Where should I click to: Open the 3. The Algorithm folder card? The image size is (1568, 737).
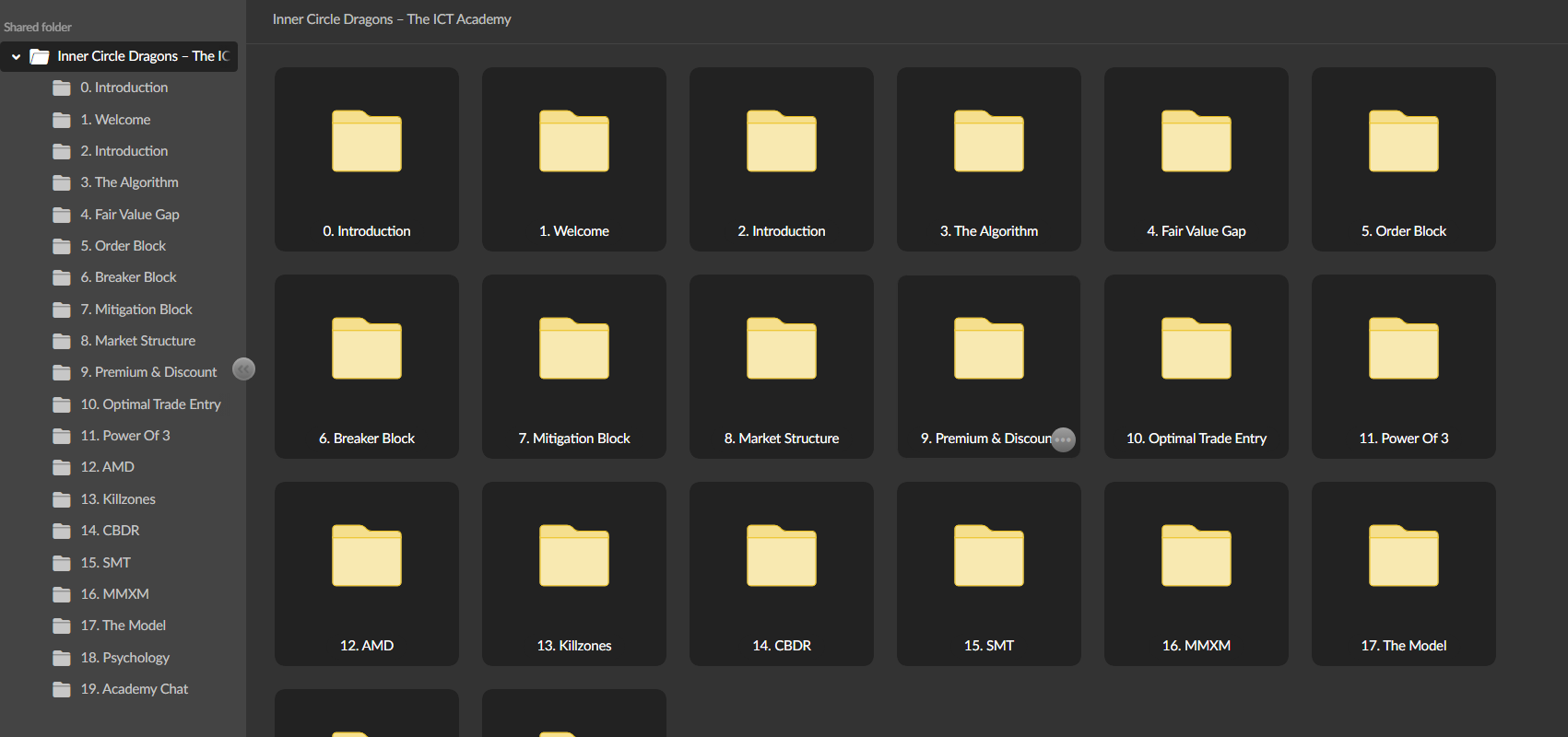(x=989, y=159)
